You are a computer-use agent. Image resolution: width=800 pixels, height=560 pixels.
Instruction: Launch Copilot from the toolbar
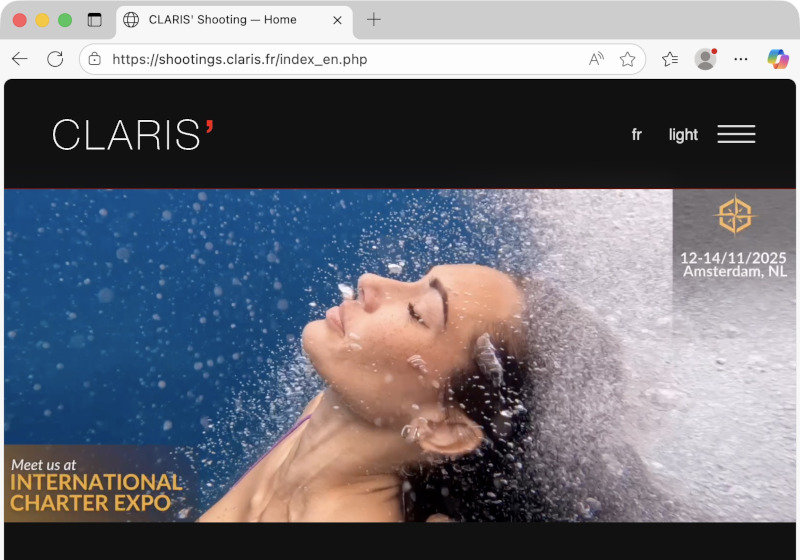777,59
